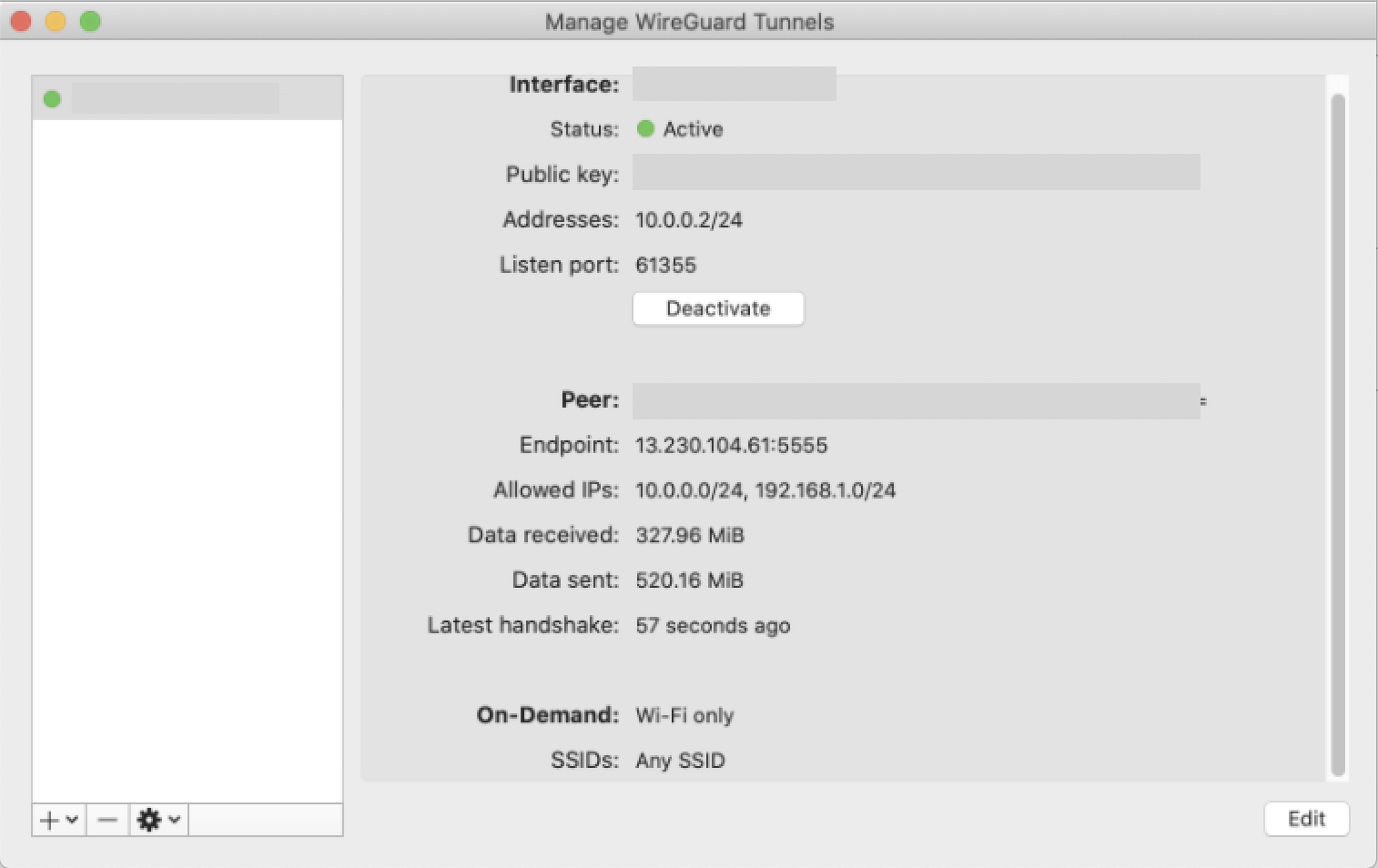Click the data received value 327.96 MiB
Screen dimensions: 1378x868
point(690,535)
